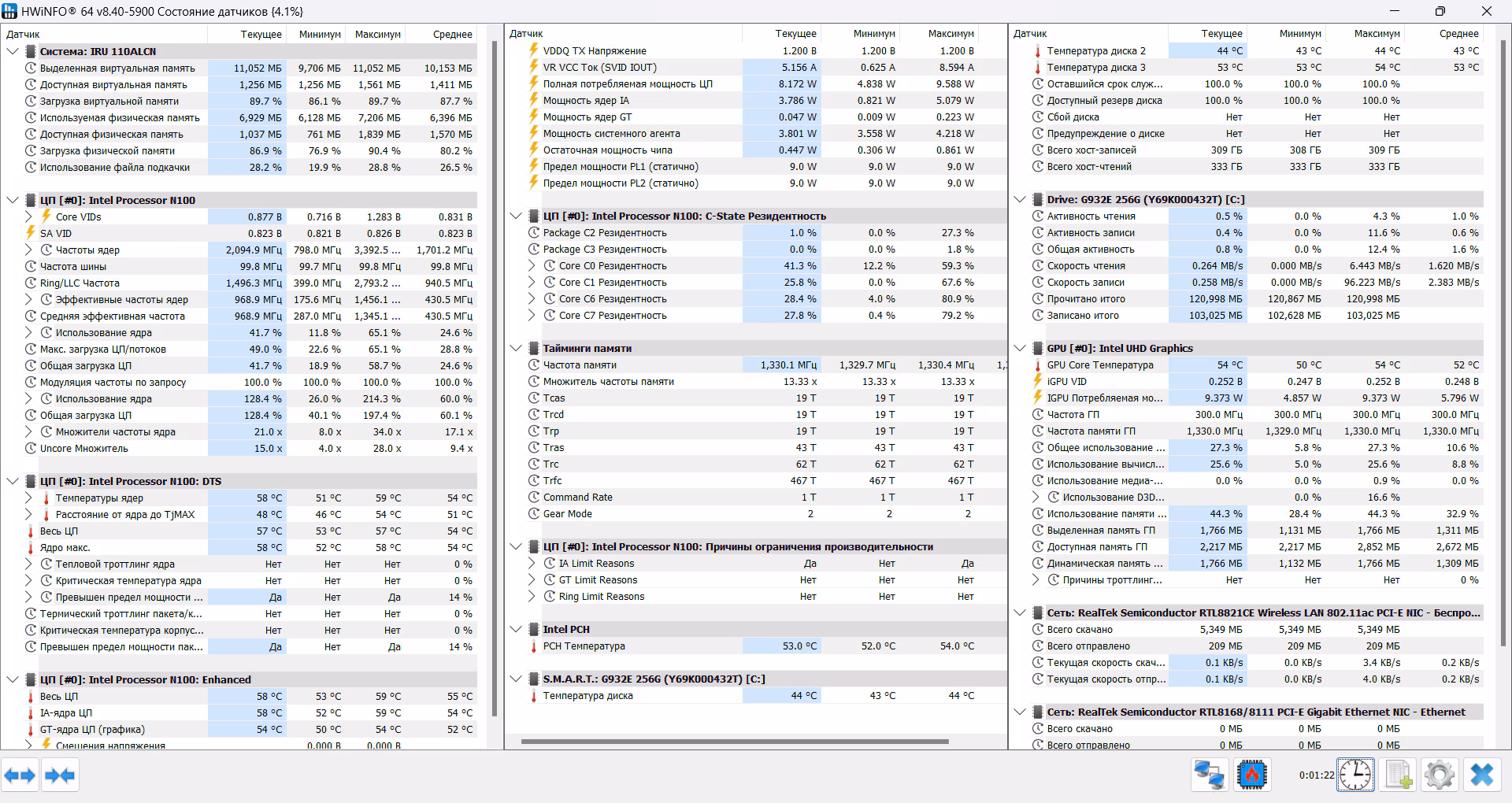Viewport: 1512px width, 803px height.
Task: Click the thermometer icon beside Температура диска 3
Action: 1038,68
